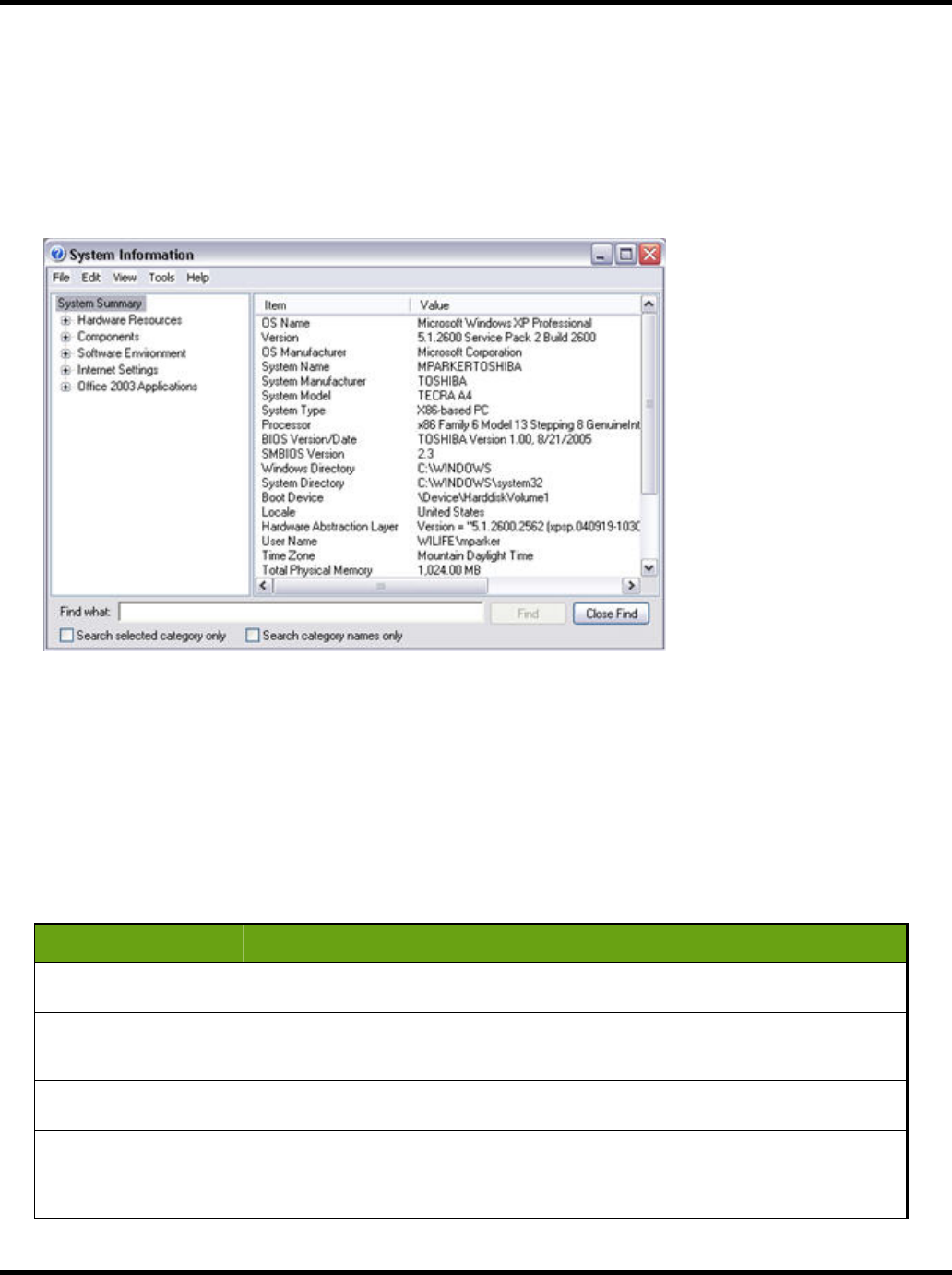Screen dimensions: 952x1275
Task: Select the Software Environment tree label
Action: (131, 353)
